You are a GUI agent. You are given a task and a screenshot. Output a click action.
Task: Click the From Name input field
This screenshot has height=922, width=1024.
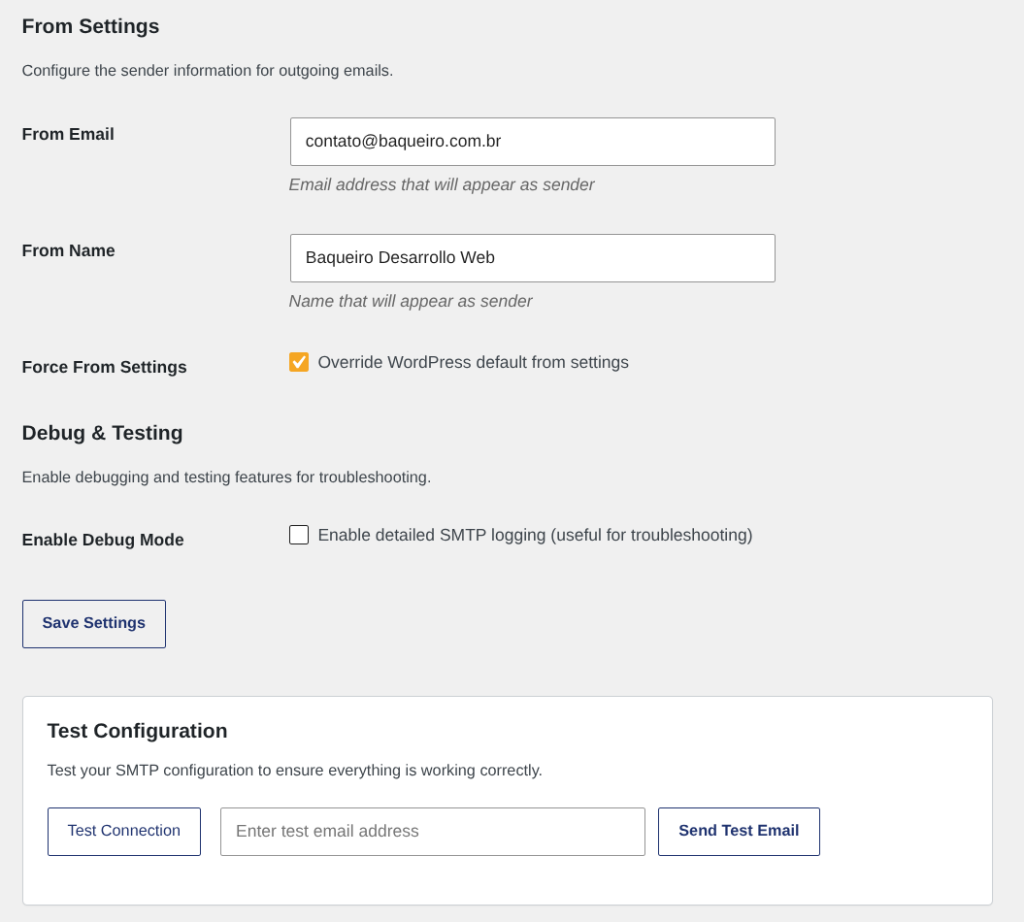532,258
